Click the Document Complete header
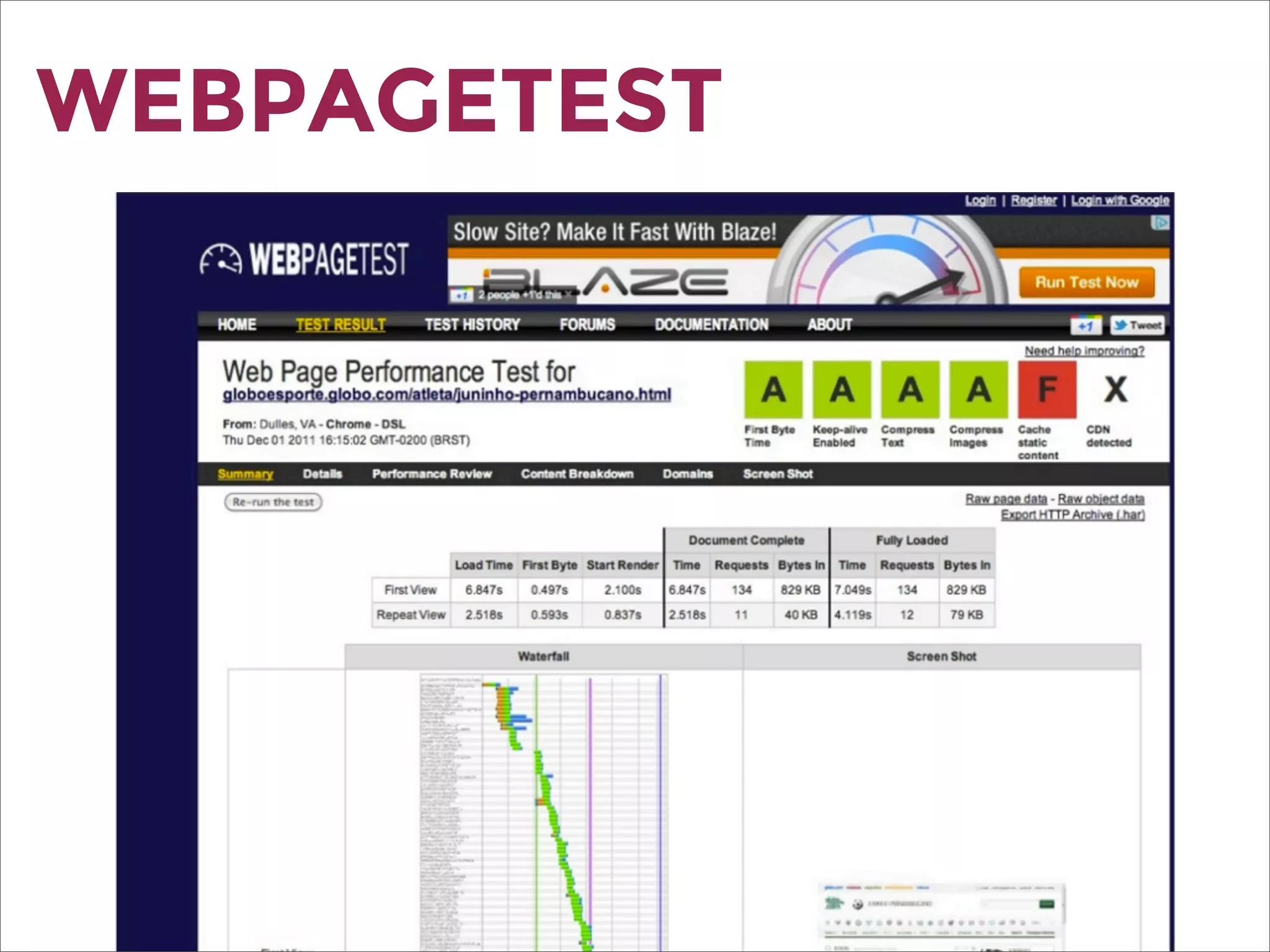This screenshot has width=1270, height=952. click(747, 540)
